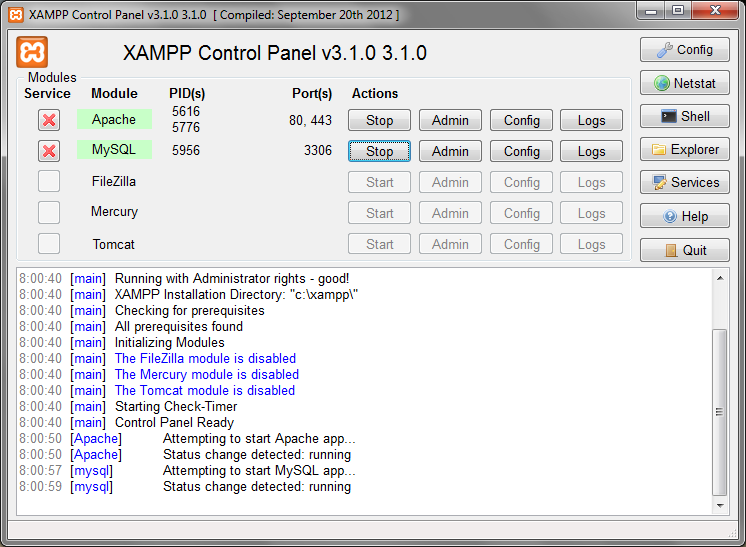Quit the XAMPP Control Panel

click(684, 250)
